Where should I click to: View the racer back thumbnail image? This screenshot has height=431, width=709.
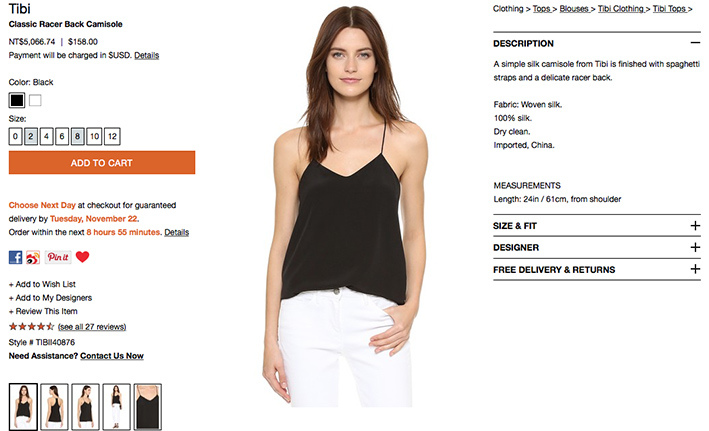54,406
